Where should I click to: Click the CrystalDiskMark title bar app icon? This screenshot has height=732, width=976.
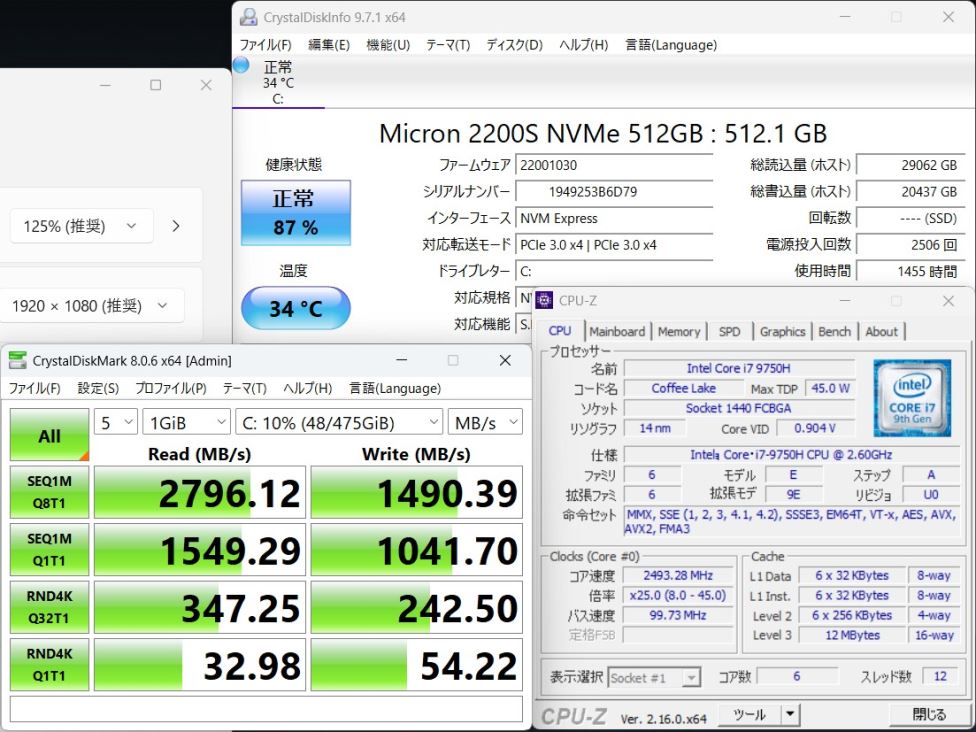click(x=18, y=361)
